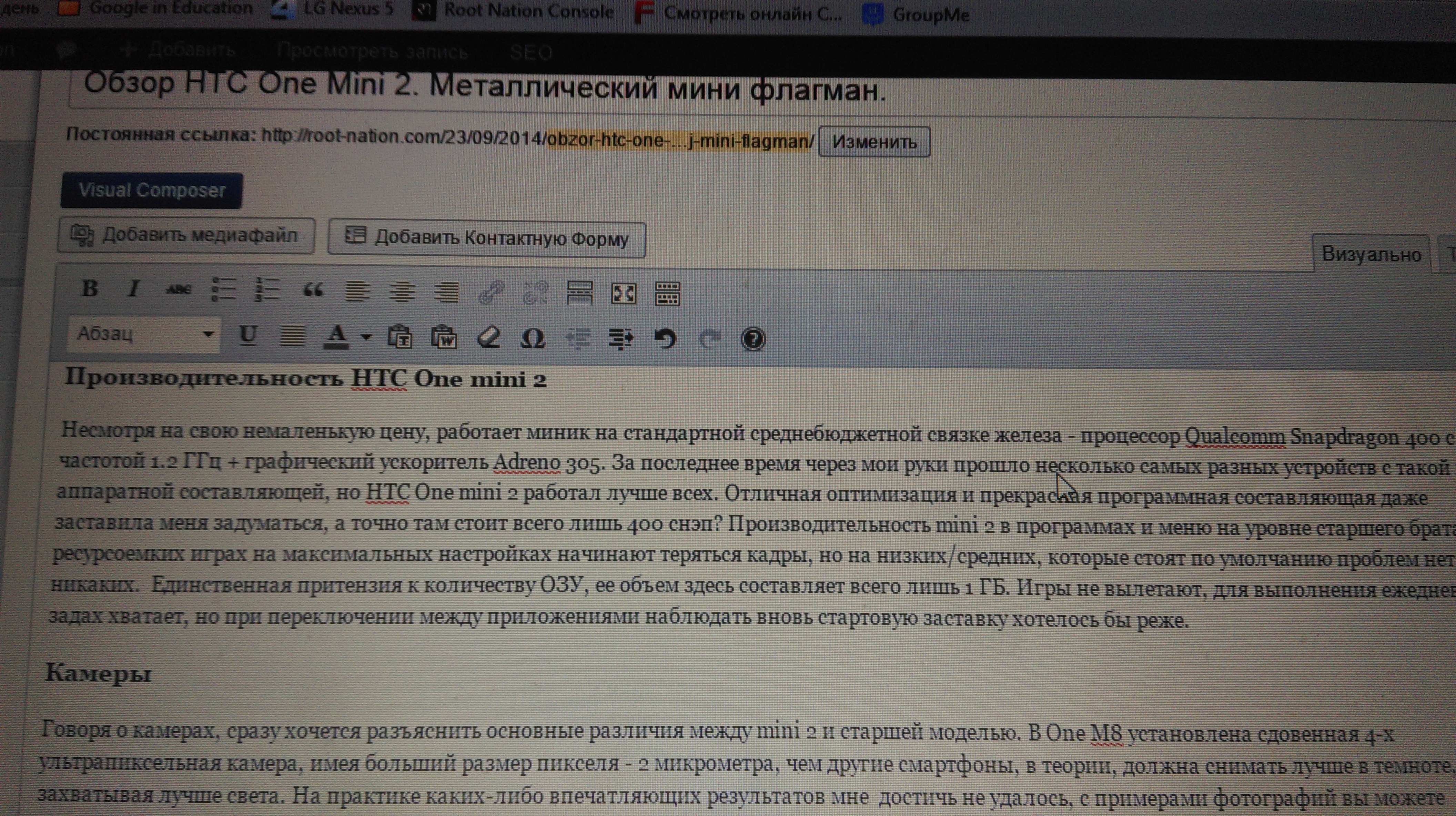The height and width of the screenshot is (816, 1456).
Task: Click the heading Производительность HTC One mini 2
Action: point(305,379)
